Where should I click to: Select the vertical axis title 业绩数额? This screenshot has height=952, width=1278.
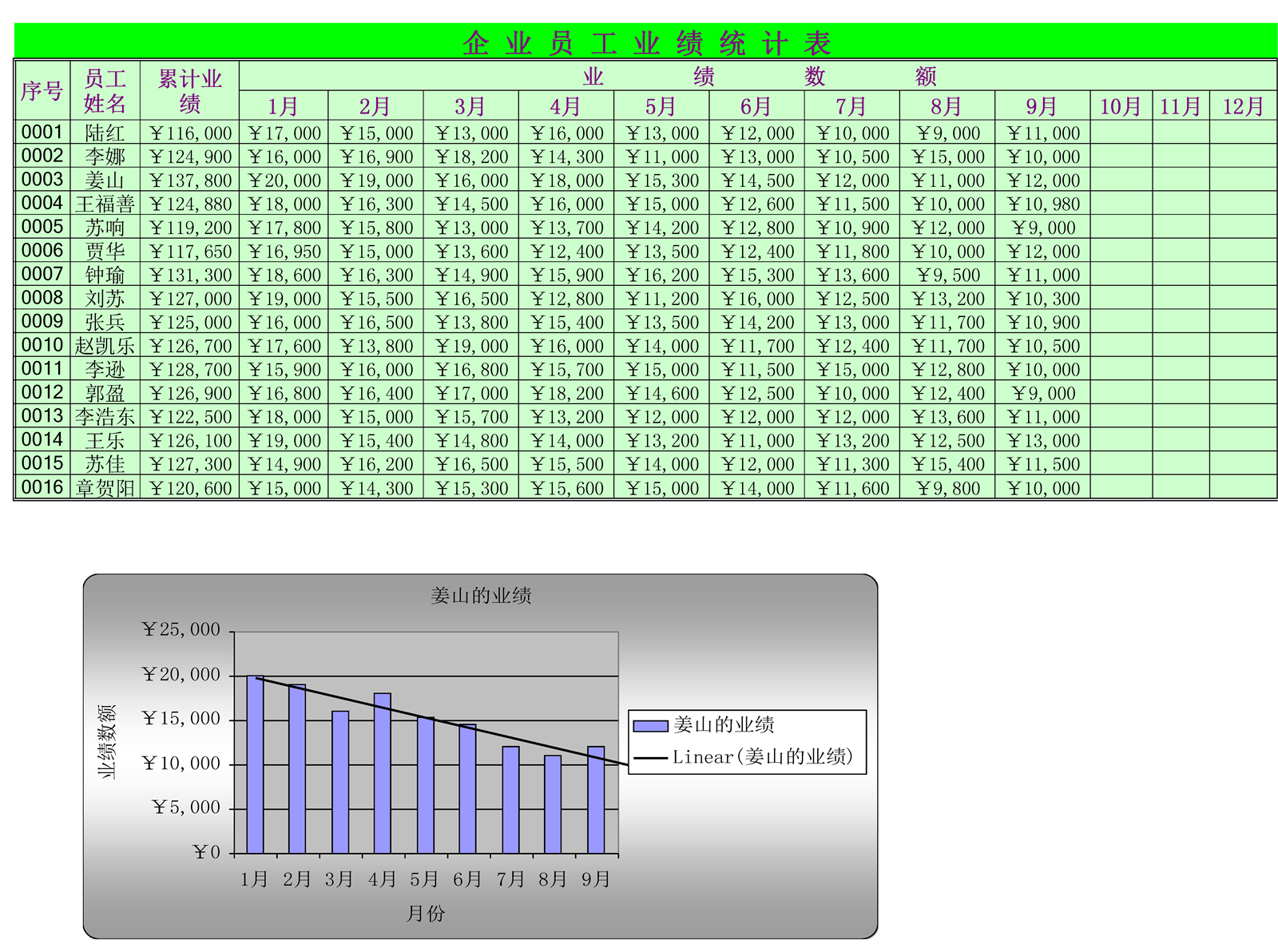pyautogui.click(x=107, y=741)
